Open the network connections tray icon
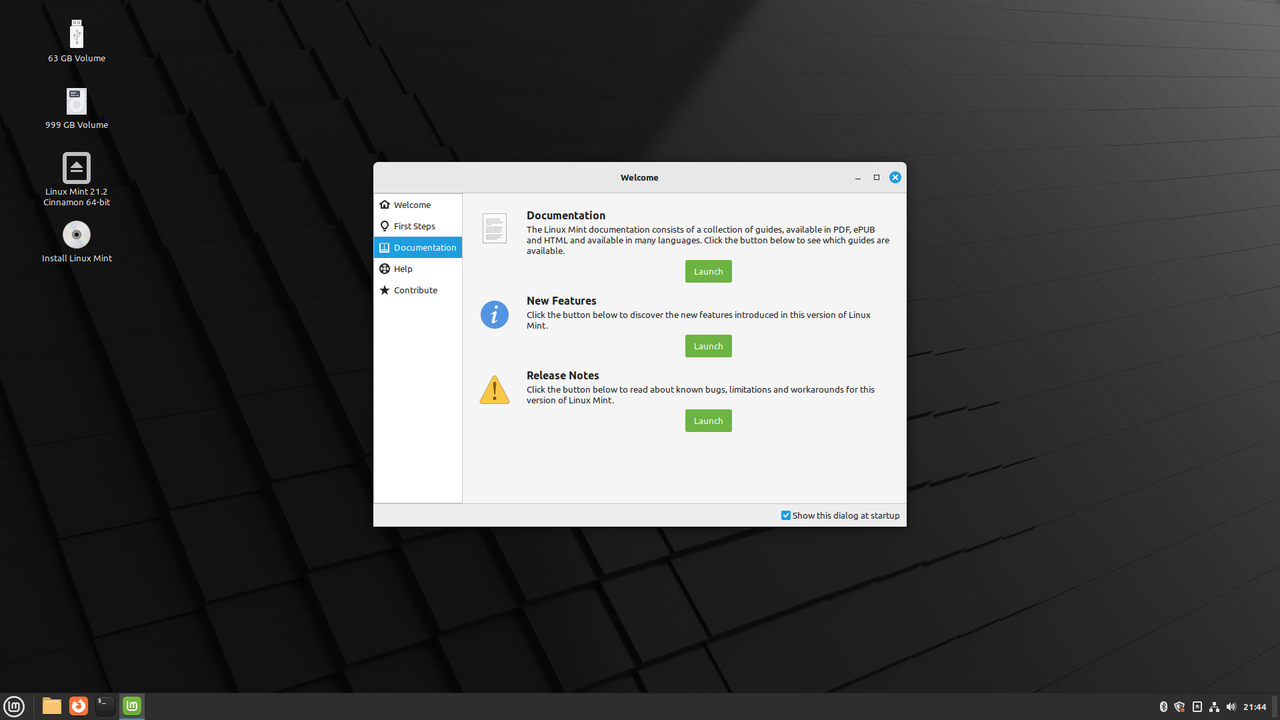1280x720 pixels. (x=1214, y=707)
